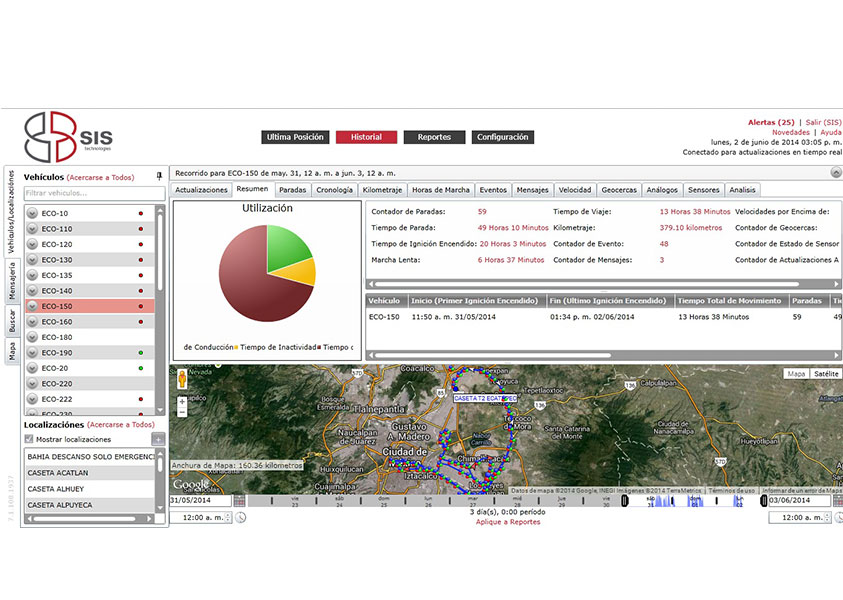The height and width of the screenshot is (600, 843).
Task: Click the start date field 31/05/2014
Action: (201, 501)
